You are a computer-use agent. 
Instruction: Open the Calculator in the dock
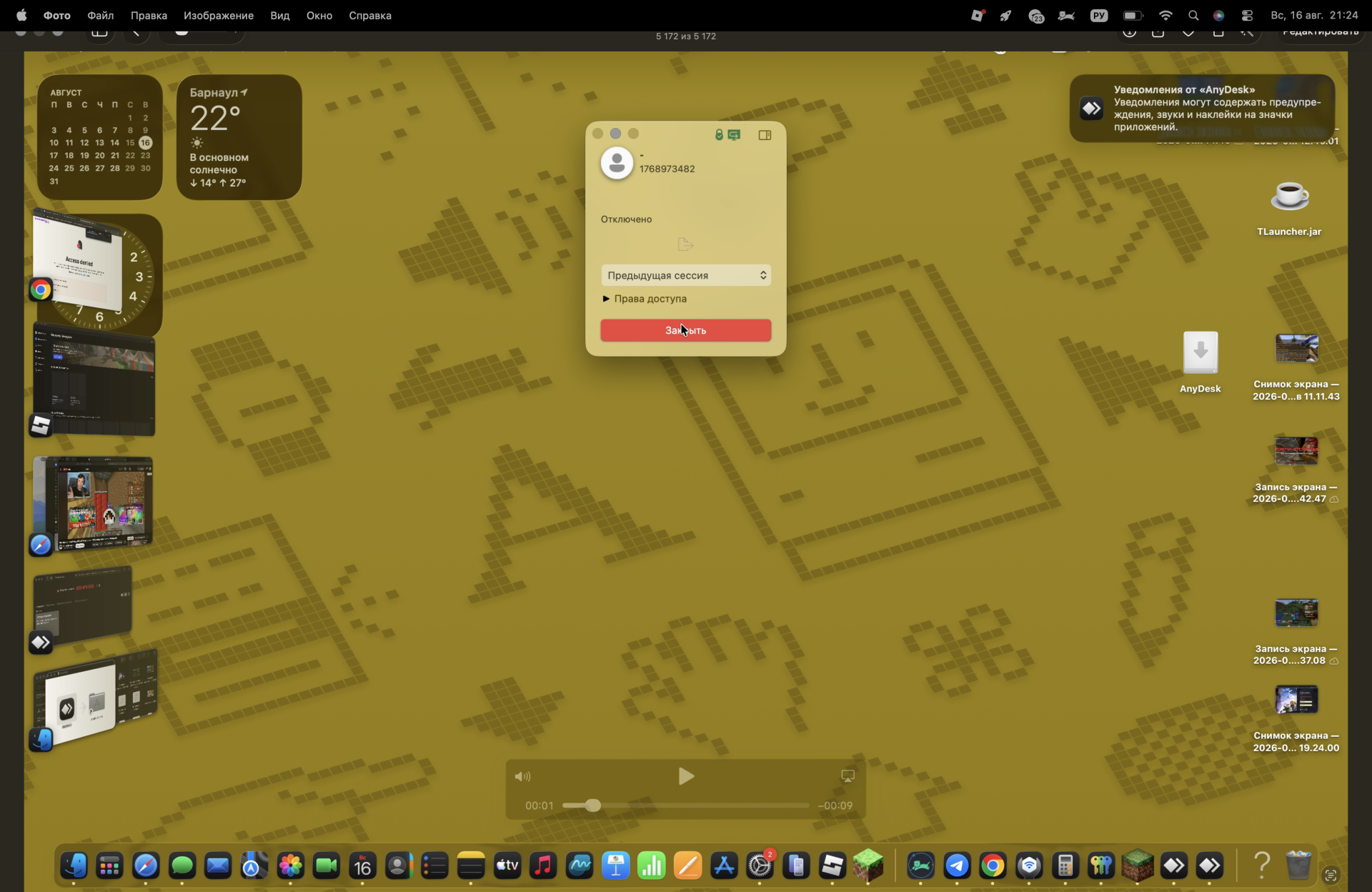1065,866
